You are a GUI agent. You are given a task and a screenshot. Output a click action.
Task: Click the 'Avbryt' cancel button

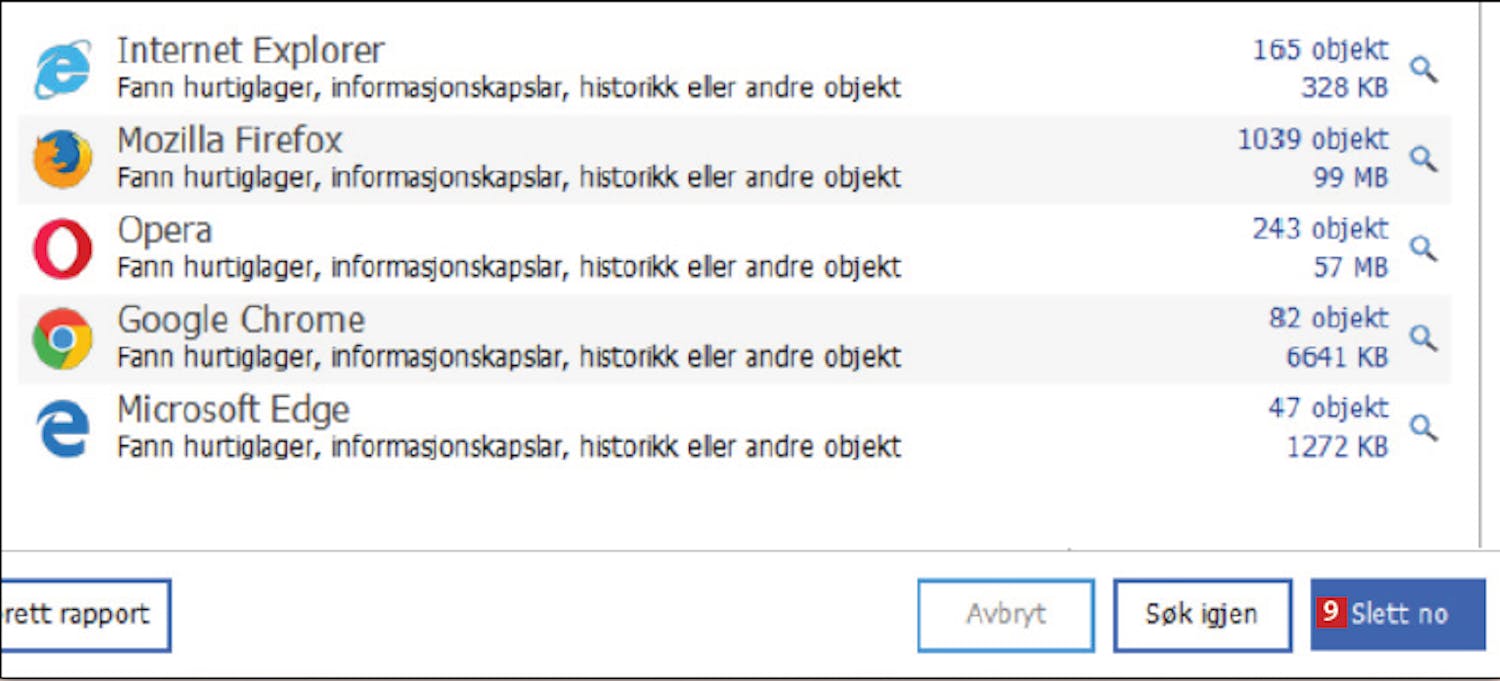pyautogui.click(x=1006, y=614)
